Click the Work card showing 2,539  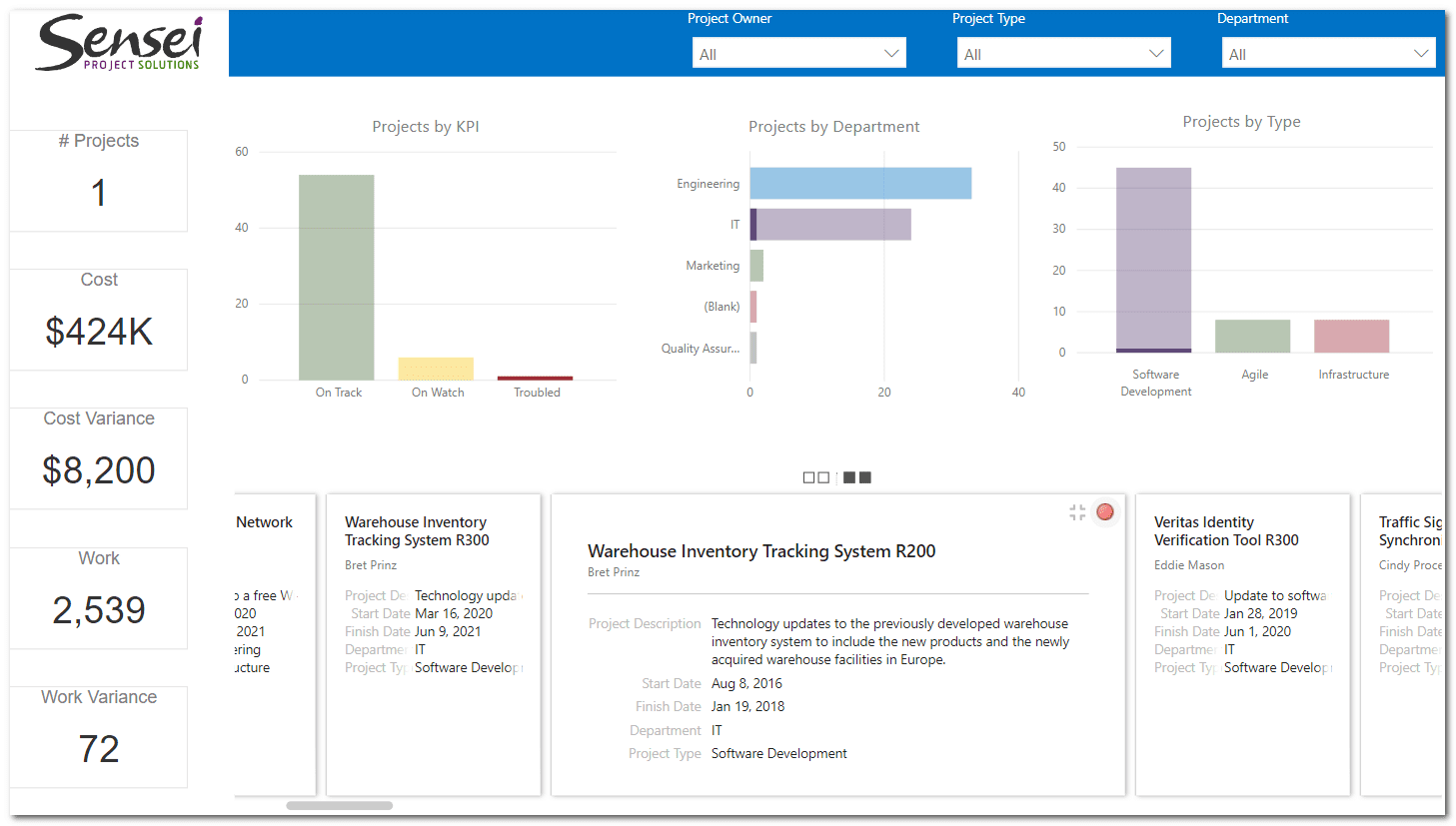pos(99,598)
